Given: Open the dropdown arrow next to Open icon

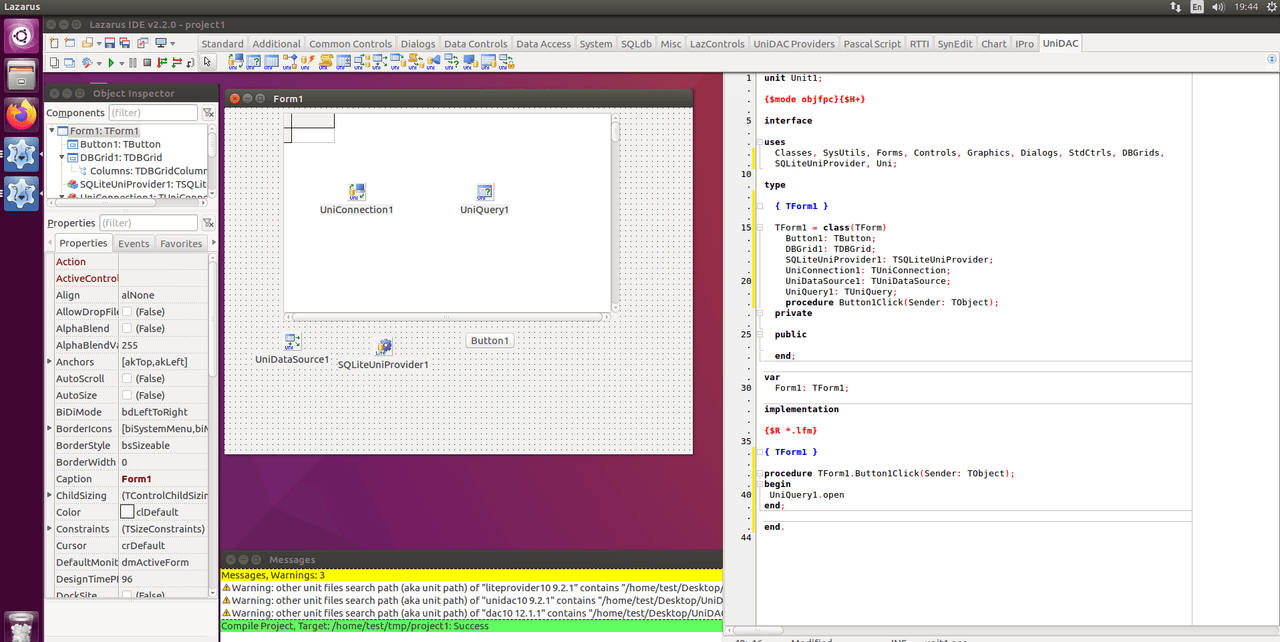Looking at the screenshot, I should pyautogui.click(x=99, y=44).
